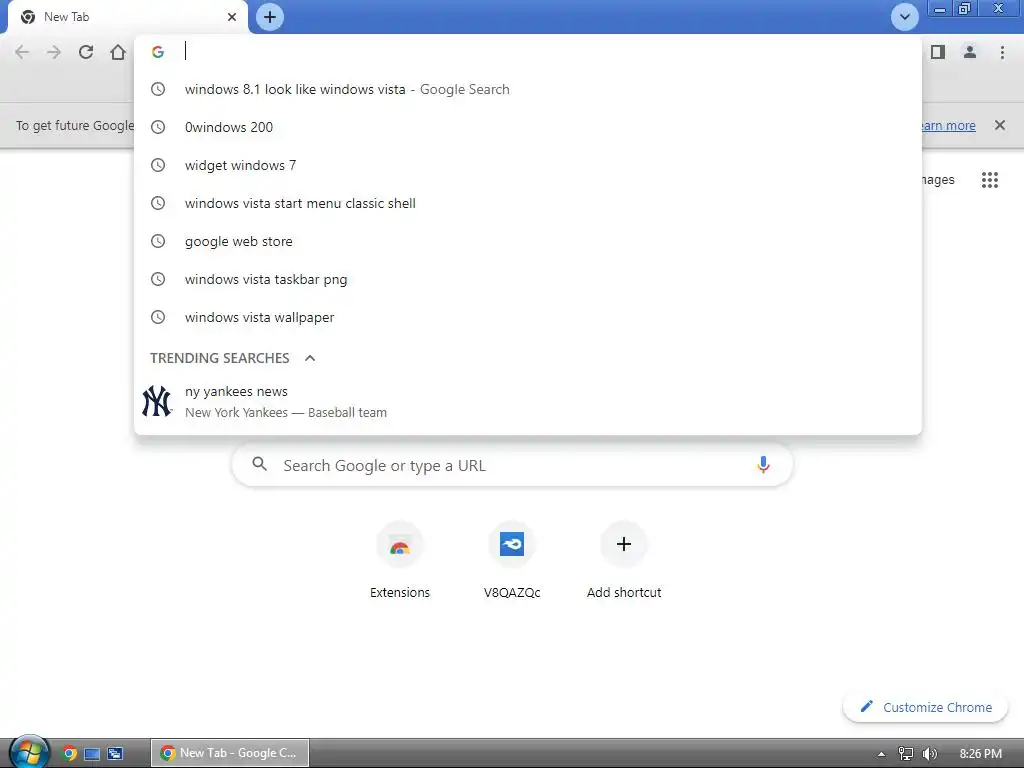Choose 'windows vista wallpaper' suggestion
Screen dimensions: 1024x768
point(528,317)
